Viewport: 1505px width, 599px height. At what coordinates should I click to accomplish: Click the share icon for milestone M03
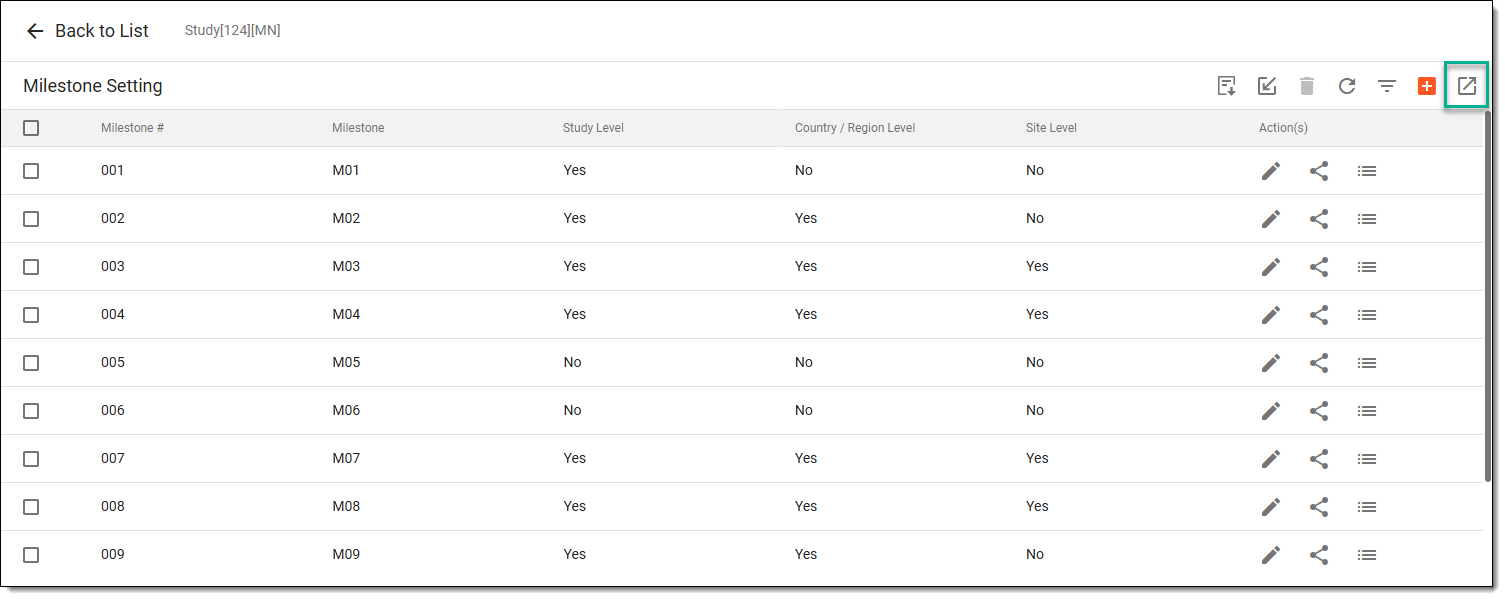tap(1319, 267)
